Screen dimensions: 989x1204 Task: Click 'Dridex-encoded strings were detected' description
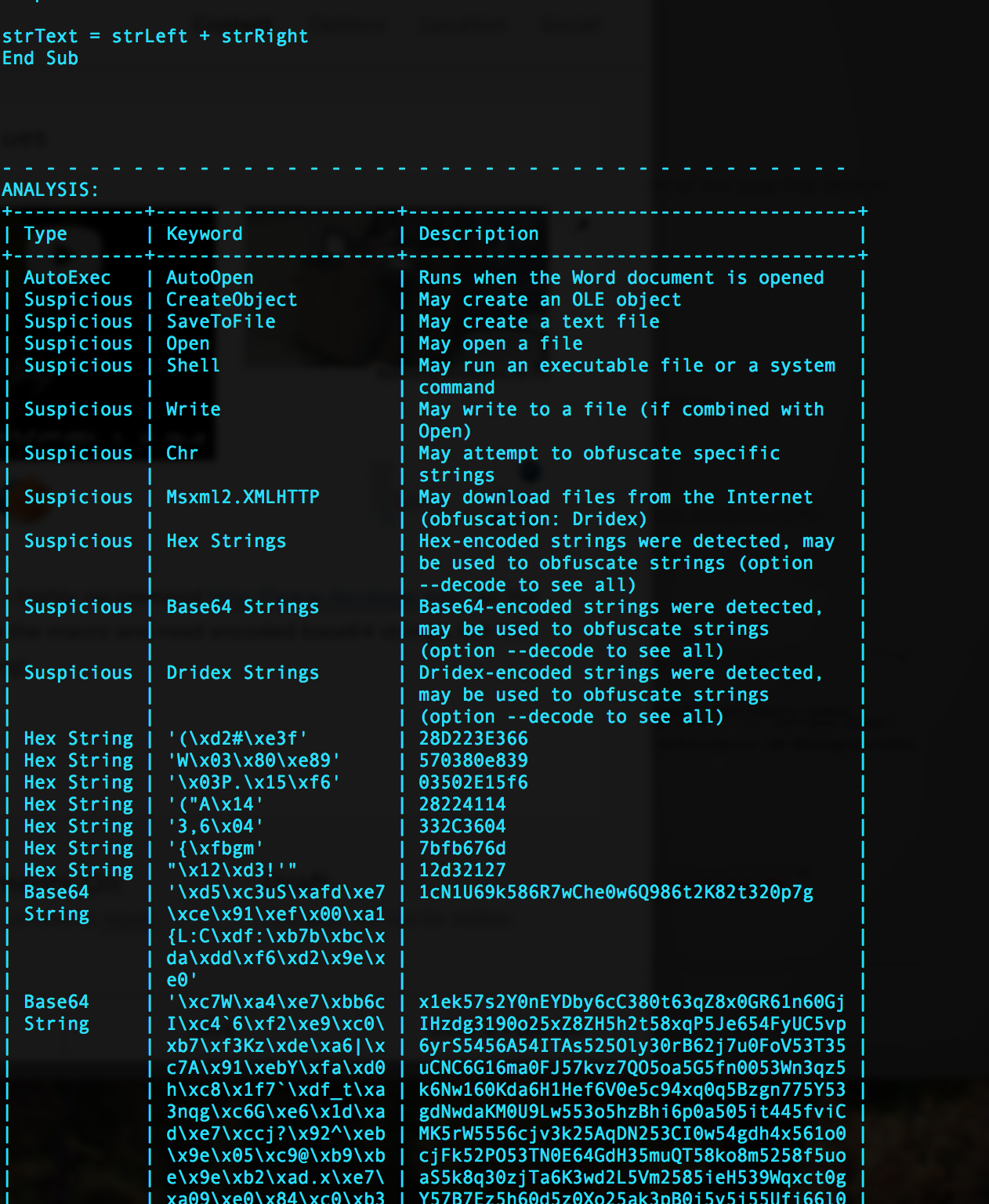point(621,673)
